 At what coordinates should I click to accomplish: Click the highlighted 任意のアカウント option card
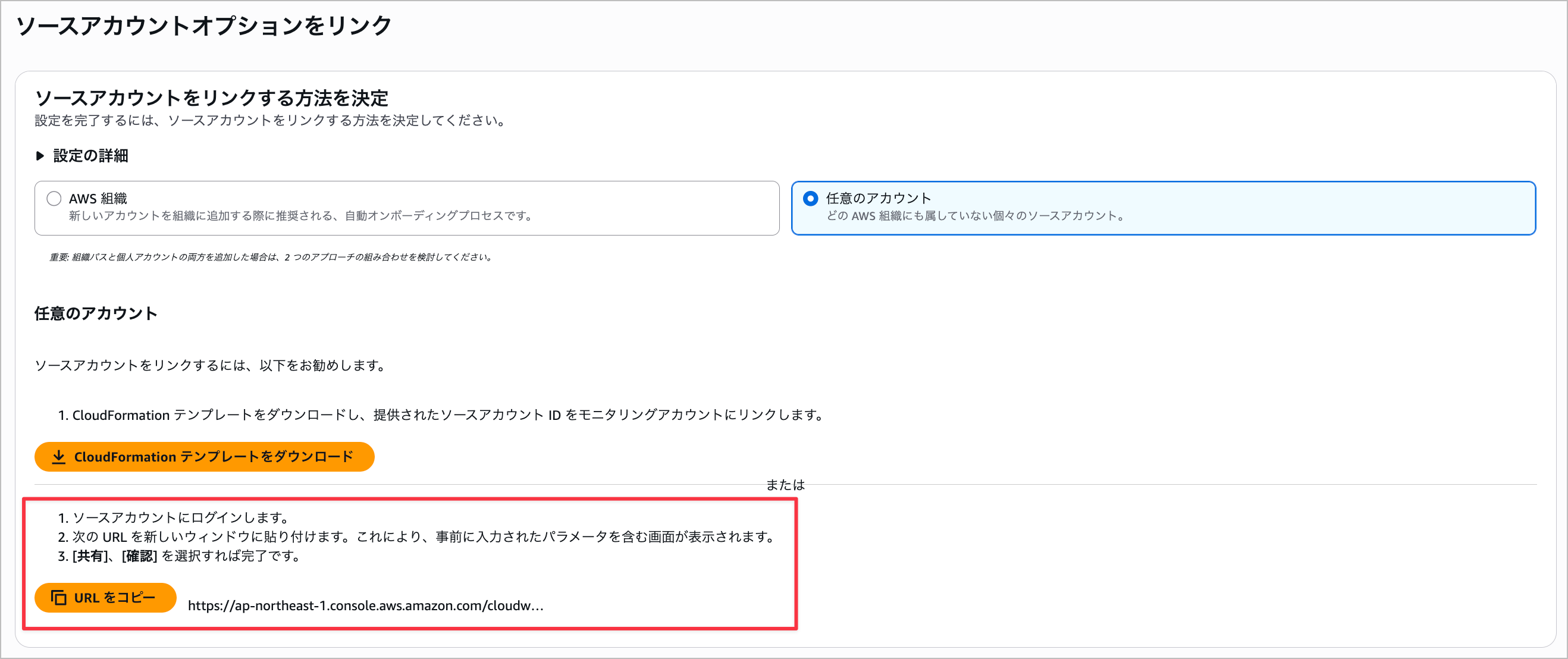pyautogui.click(x=1162, y=208)
